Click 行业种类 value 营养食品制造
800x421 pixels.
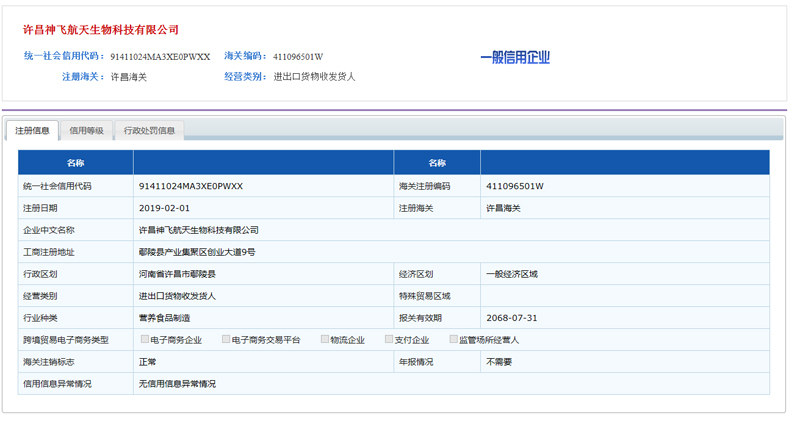(x=164, y=318)
